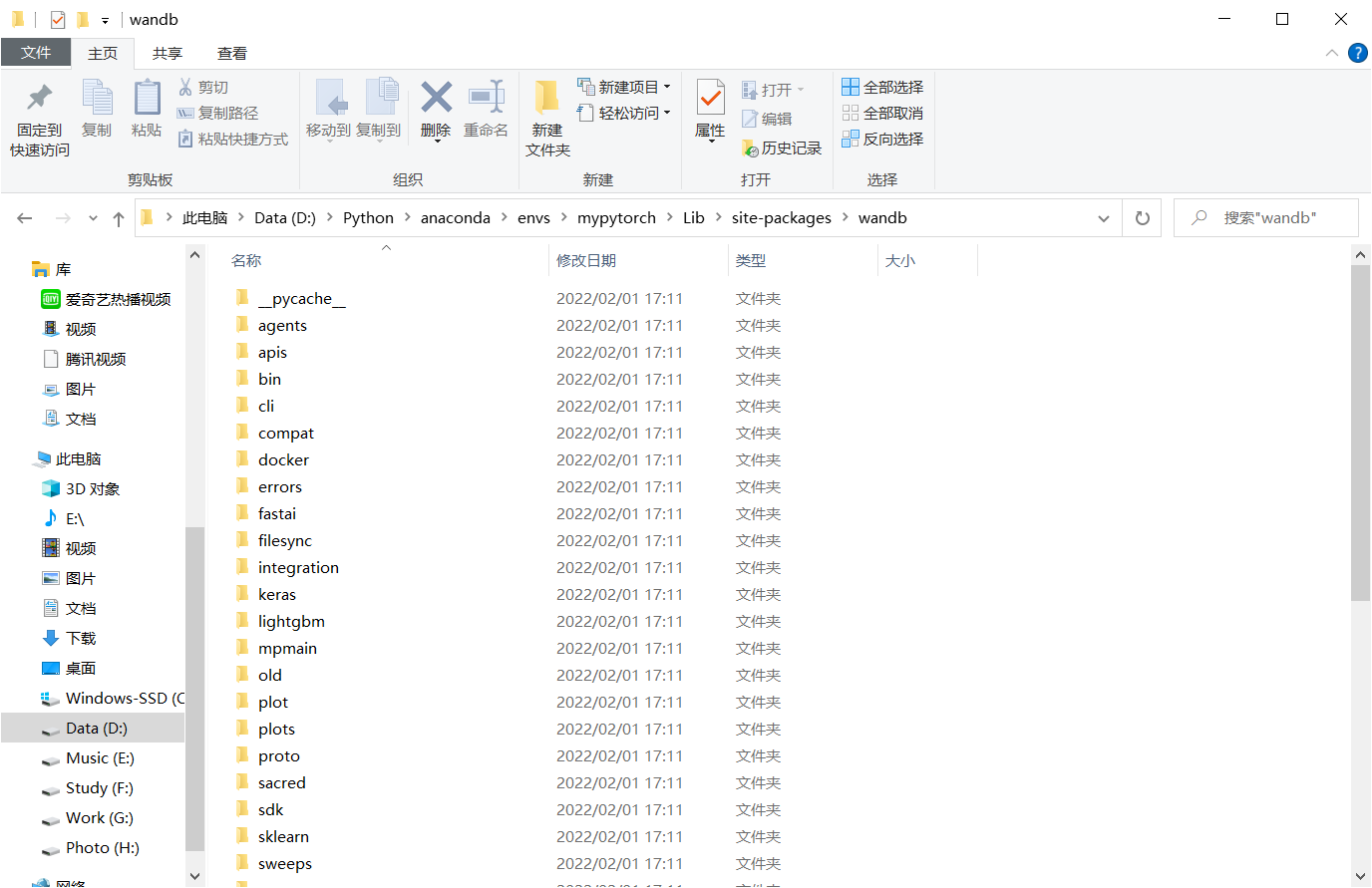The width and height of the screenshot is (1372, 888).
Task: Open the Move to (移动到) menu
Action: pos(328,110)
